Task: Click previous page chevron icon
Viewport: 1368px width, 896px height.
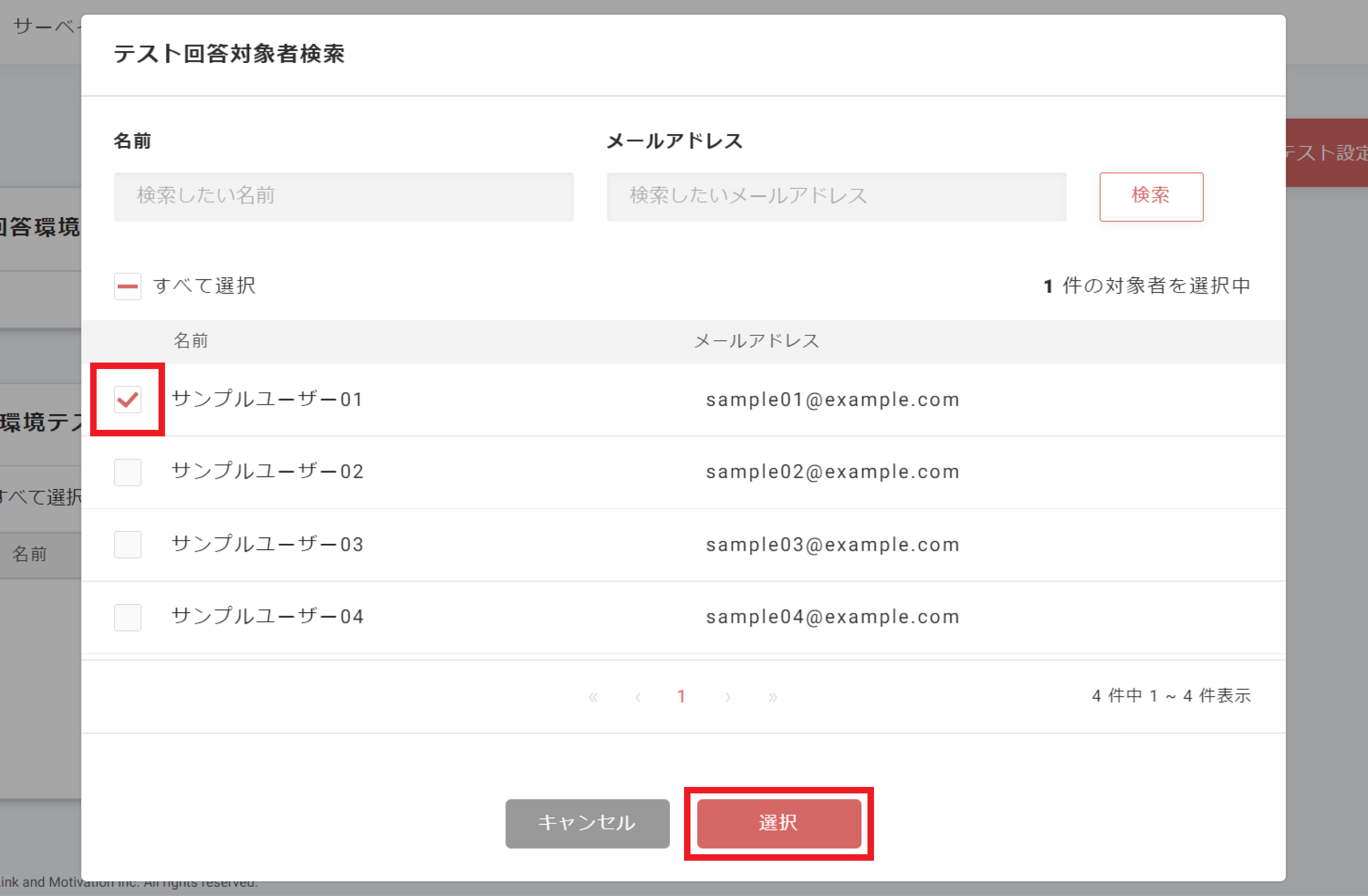Action: (638, 697)
